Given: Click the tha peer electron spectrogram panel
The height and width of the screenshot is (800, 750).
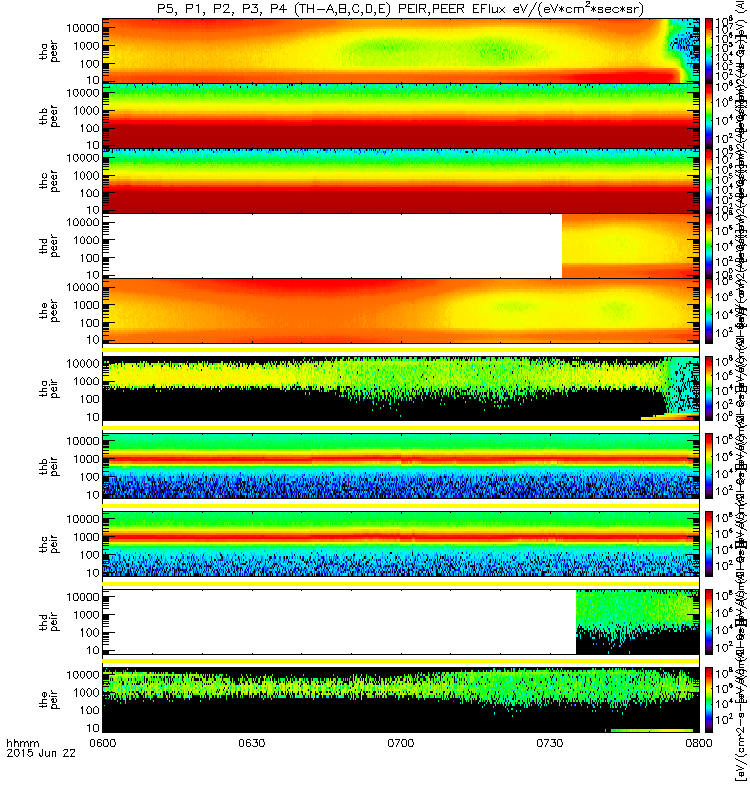Looking at the screenshot, I should pyautogui.click(x=401, y=51).
